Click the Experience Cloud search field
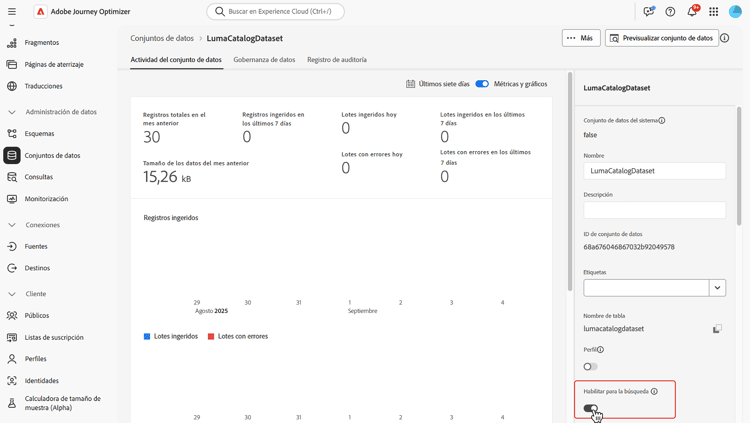The height and width of the screenshot is (424, 750). pos(276,11)
